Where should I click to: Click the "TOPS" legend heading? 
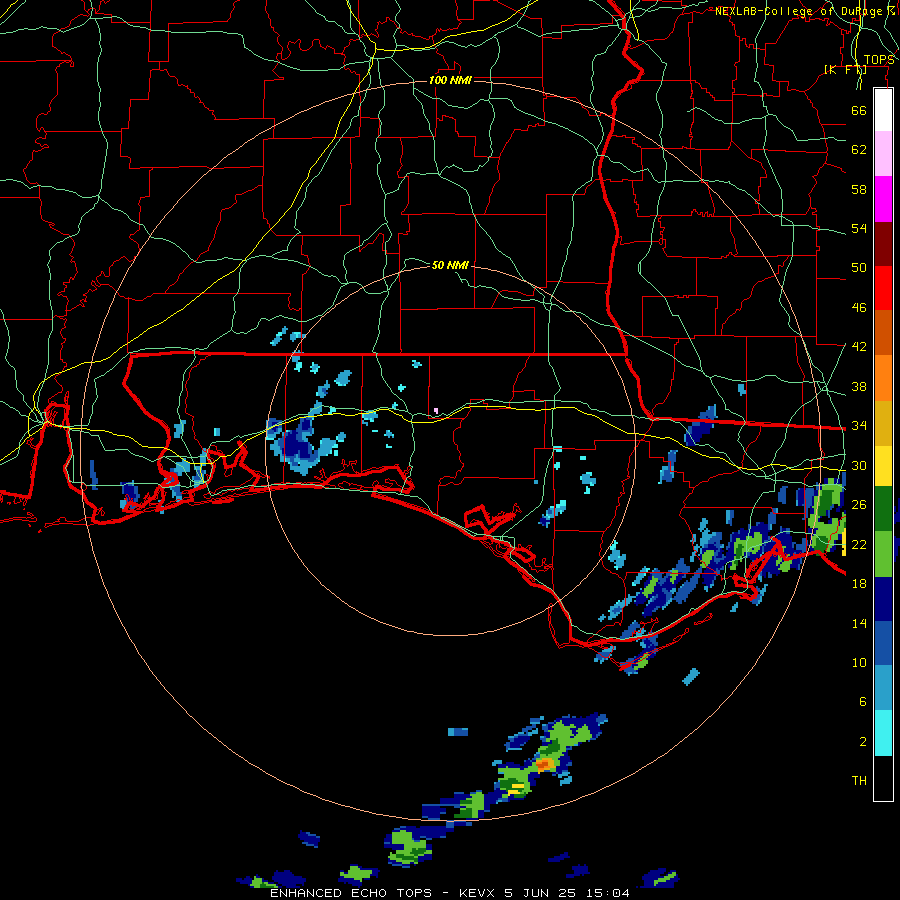coord(879,60)
